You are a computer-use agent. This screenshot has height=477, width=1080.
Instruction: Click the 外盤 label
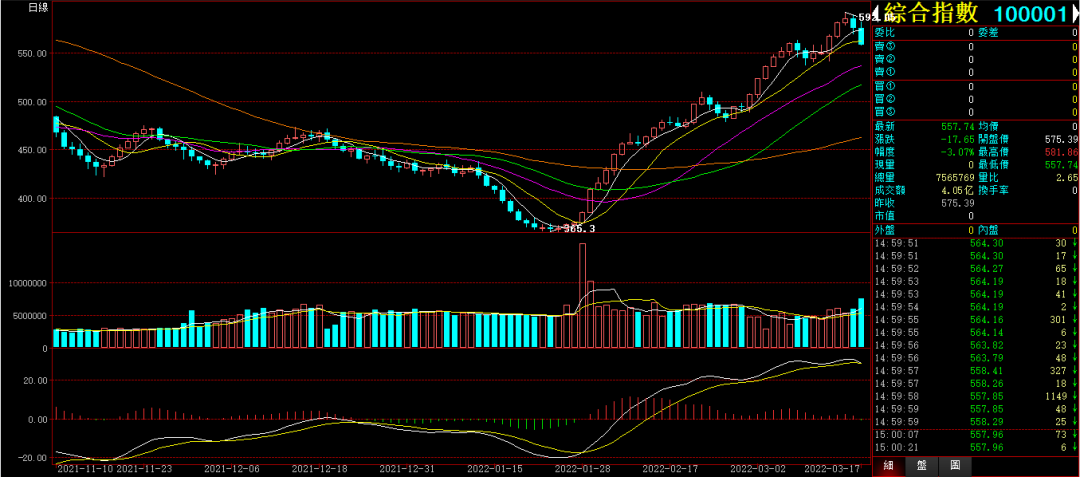tap(884, 231)
